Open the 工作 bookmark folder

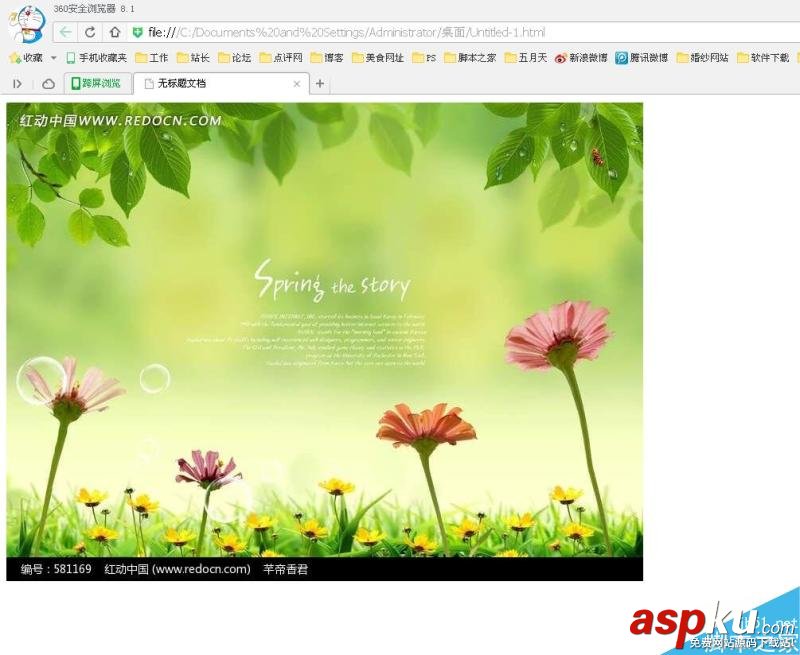pos(151,58)
